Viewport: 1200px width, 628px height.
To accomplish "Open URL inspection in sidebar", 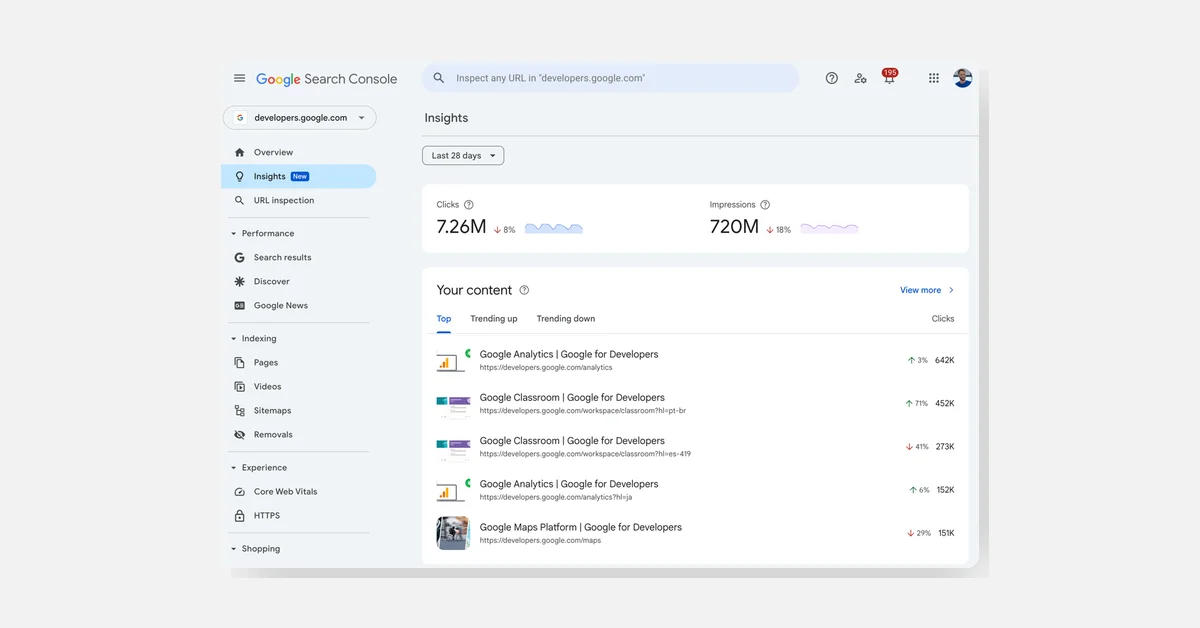I will coord(298,200).
